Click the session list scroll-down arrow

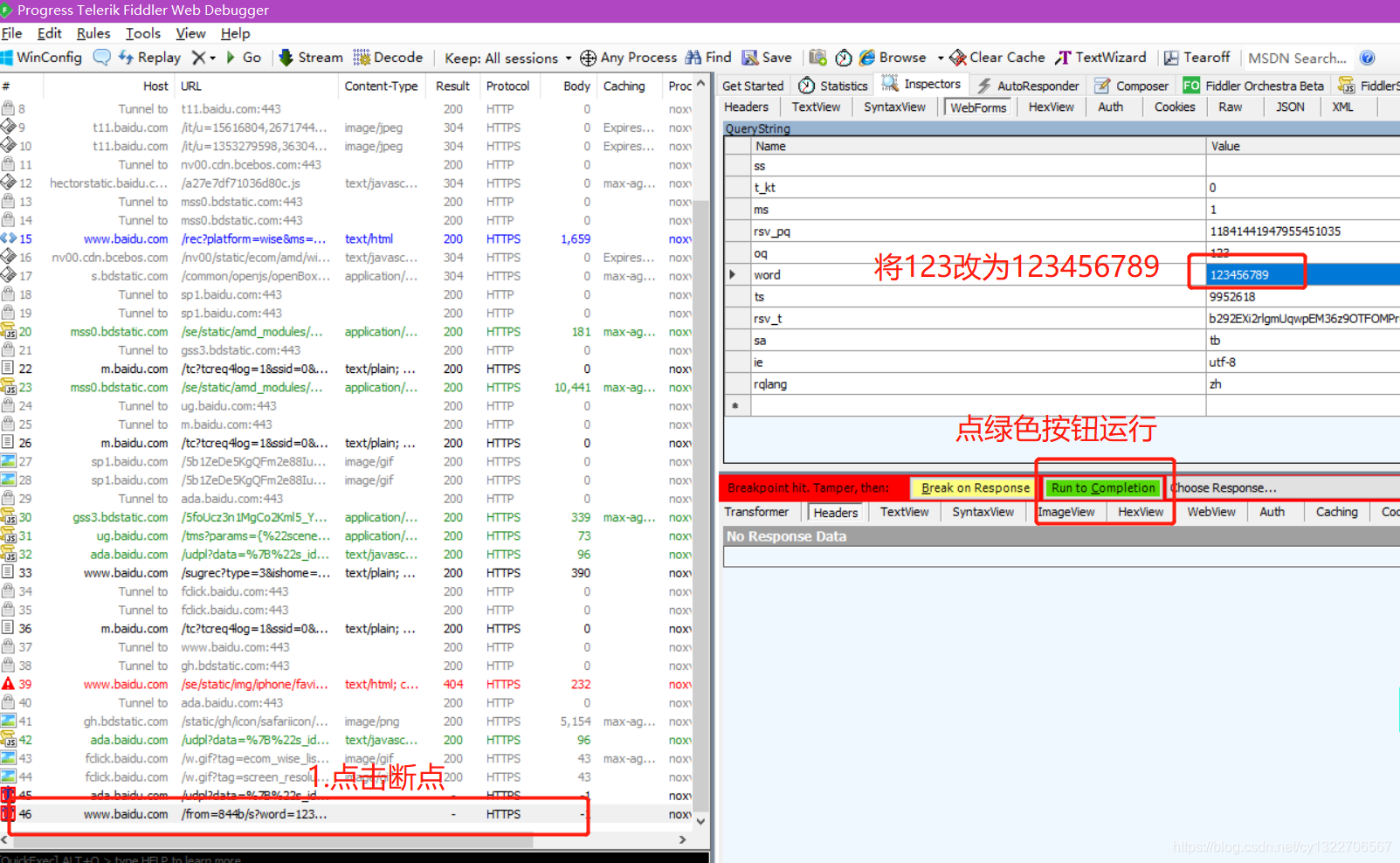tap(700, 821)
